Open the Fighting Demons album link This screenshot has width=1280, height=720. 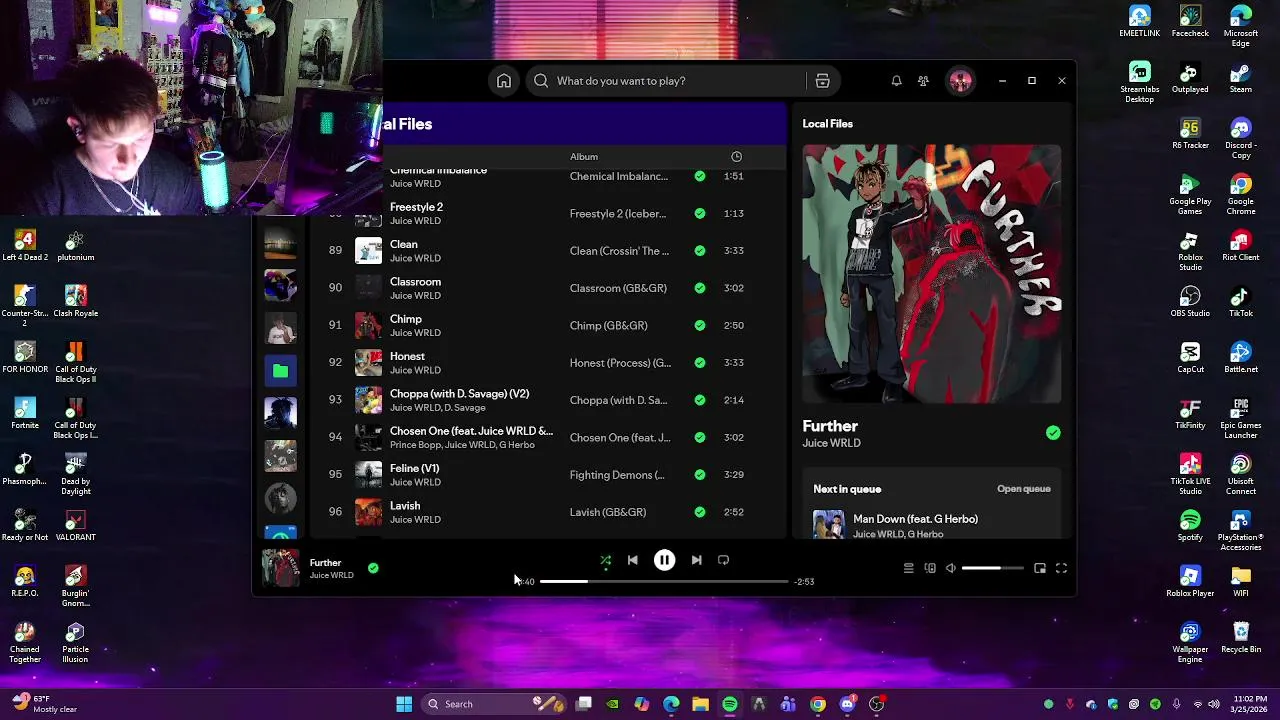(x=617, y=475)
